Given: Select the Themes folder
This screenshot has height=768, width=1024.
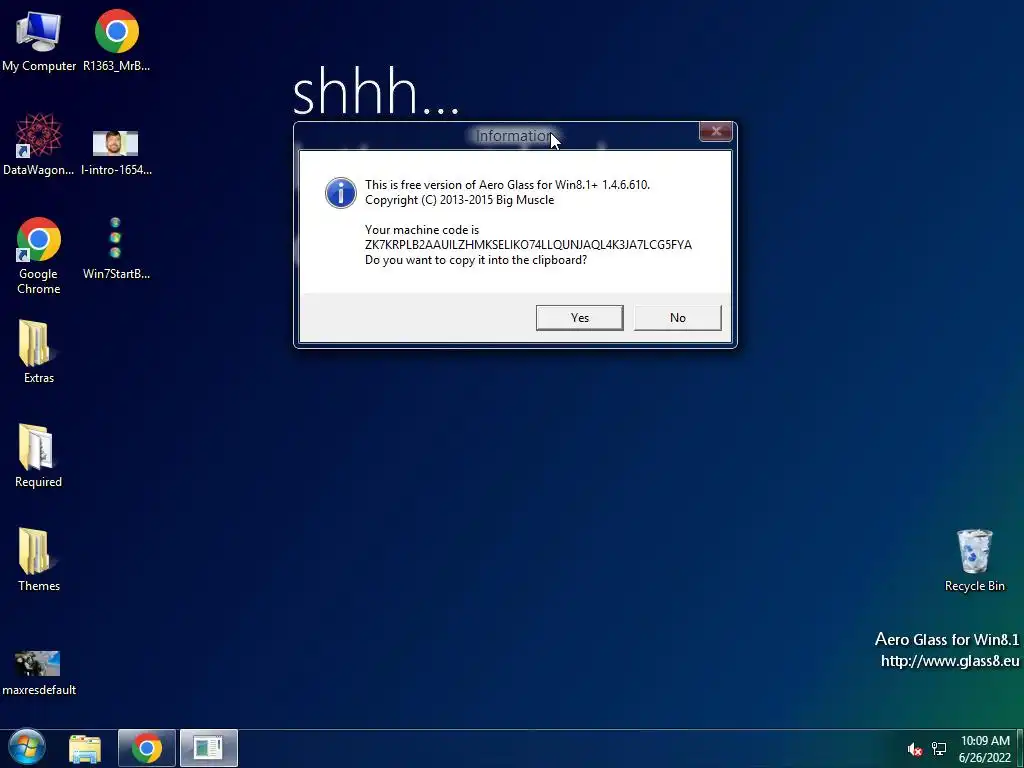Looking at the screenshot, I should [38, 560].
